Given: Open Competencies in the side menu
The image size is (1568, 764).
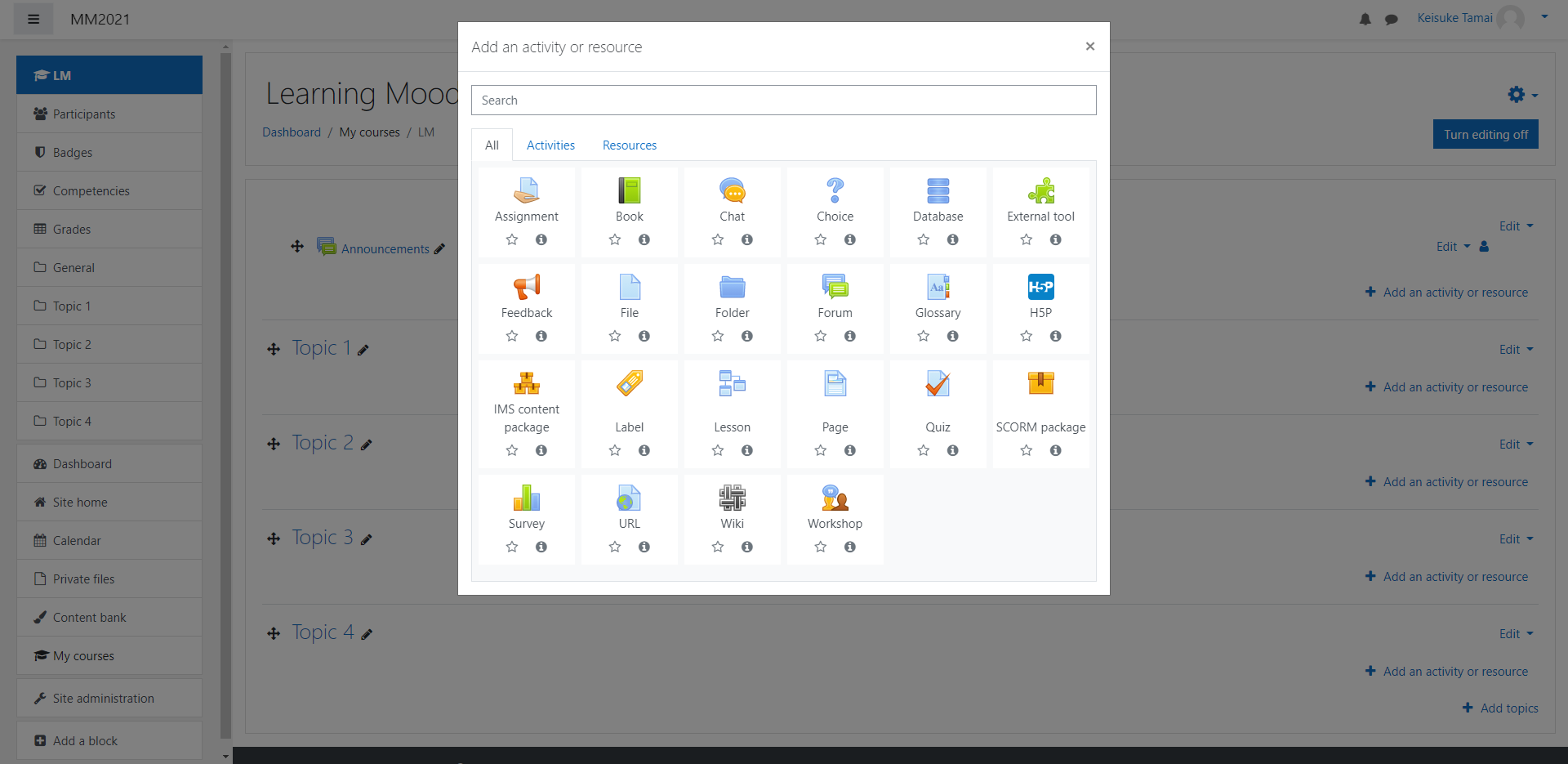Looking at the screenshot, I should pyautogui.click(x=109, y=190).
